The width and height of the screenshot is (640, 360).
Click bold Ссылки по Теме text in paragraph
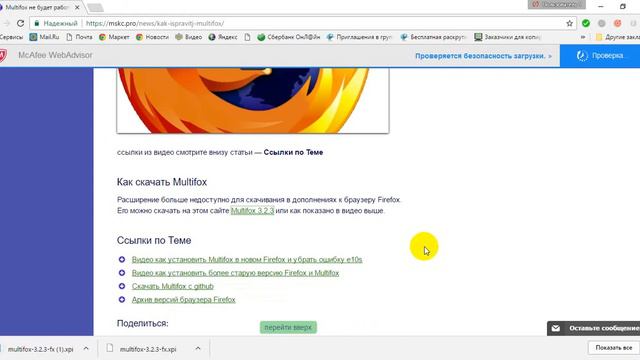point(293,152)
